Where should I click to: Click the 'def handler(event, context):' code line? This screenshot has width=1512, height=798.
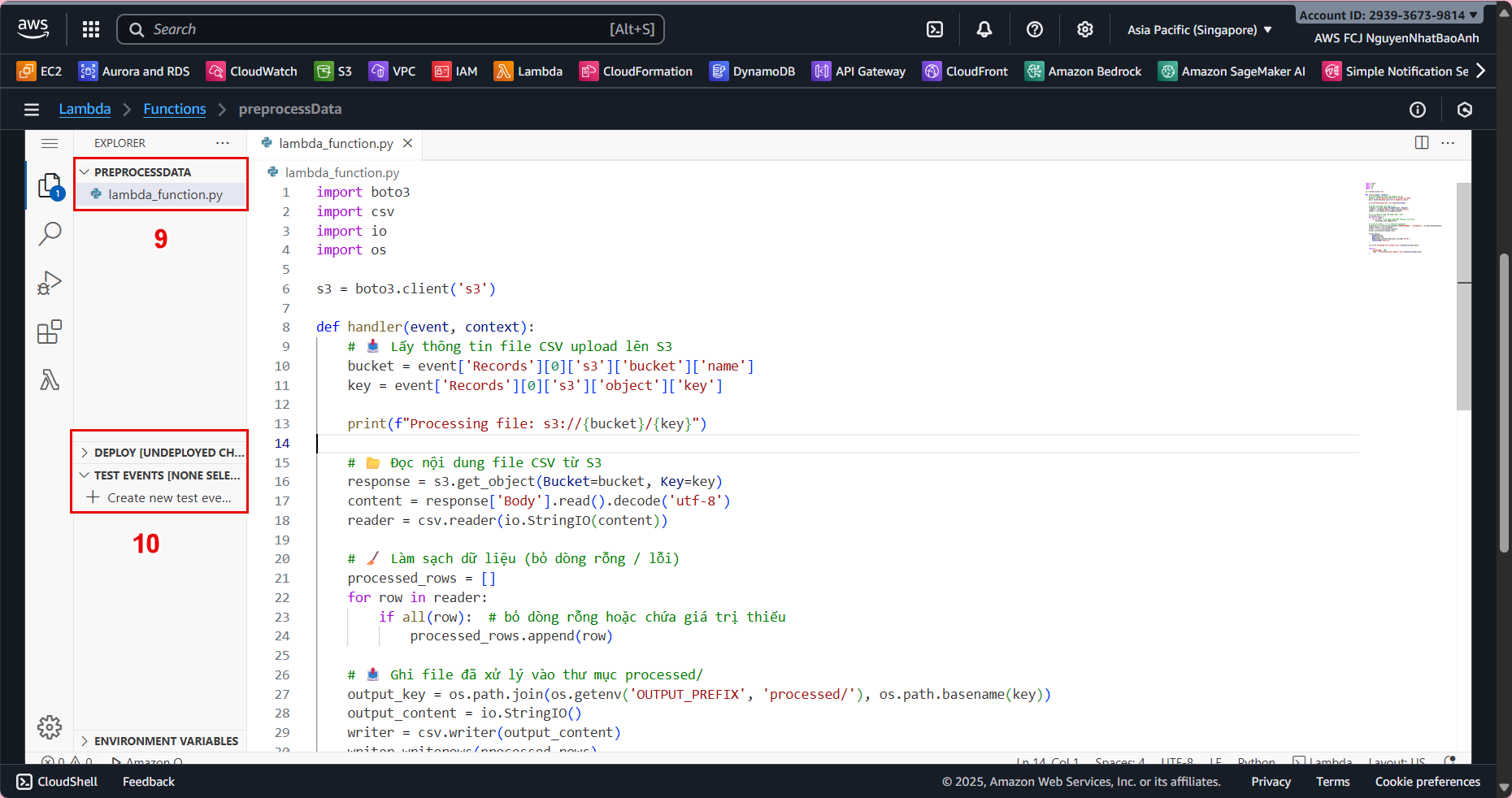[425, 327]
